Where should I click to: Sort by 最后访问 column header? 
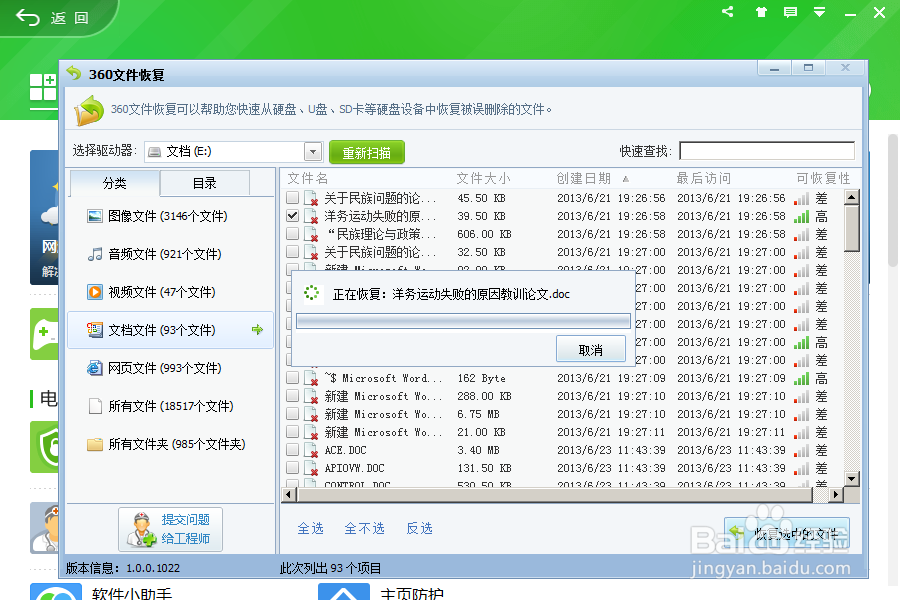[x=704, y=179]
